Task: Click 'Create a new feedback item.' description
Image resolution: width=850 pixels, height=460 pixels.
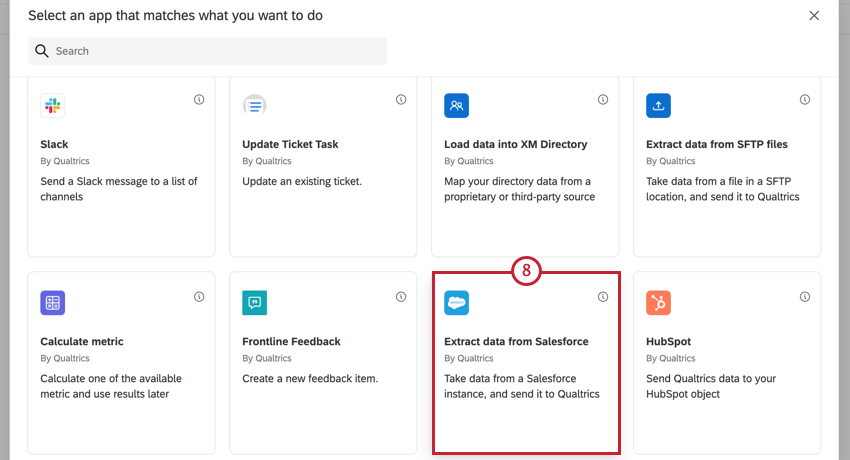Action: point(310,379)
